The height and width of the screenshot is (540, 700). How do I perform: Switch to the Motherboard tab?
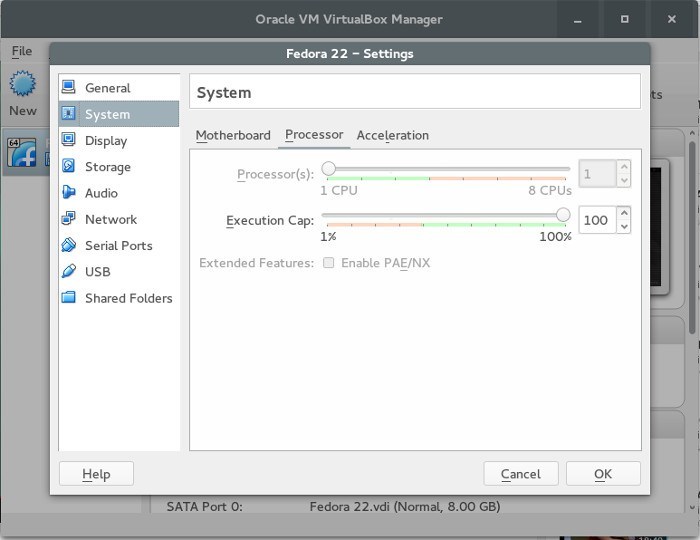tap(233, 135)
